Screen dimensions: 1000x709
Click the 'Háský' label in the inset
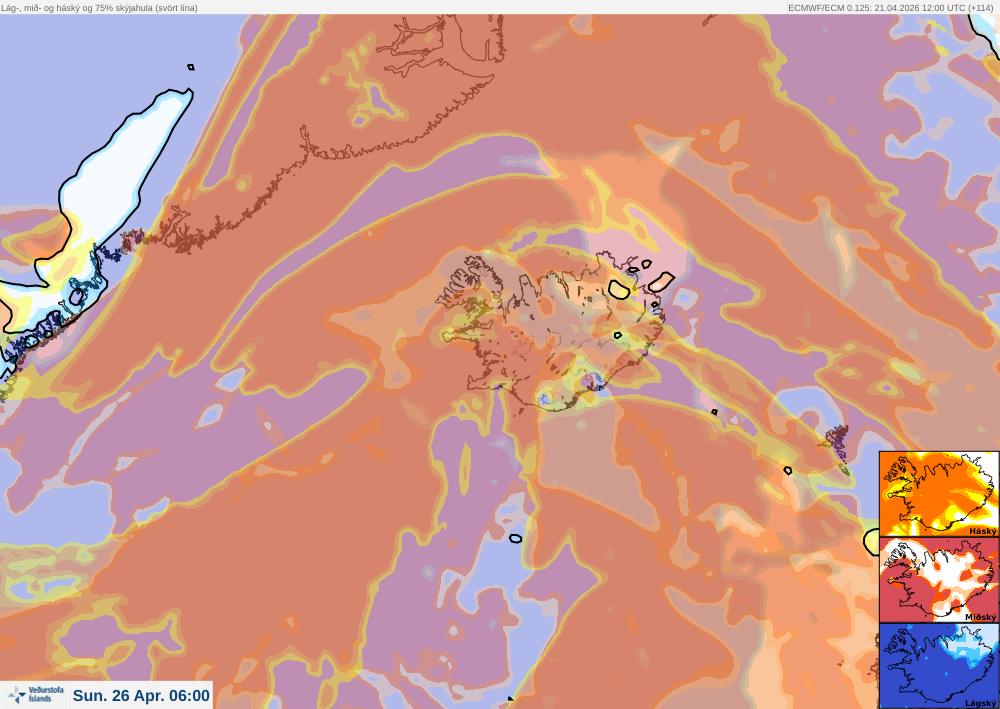[982, 530]
